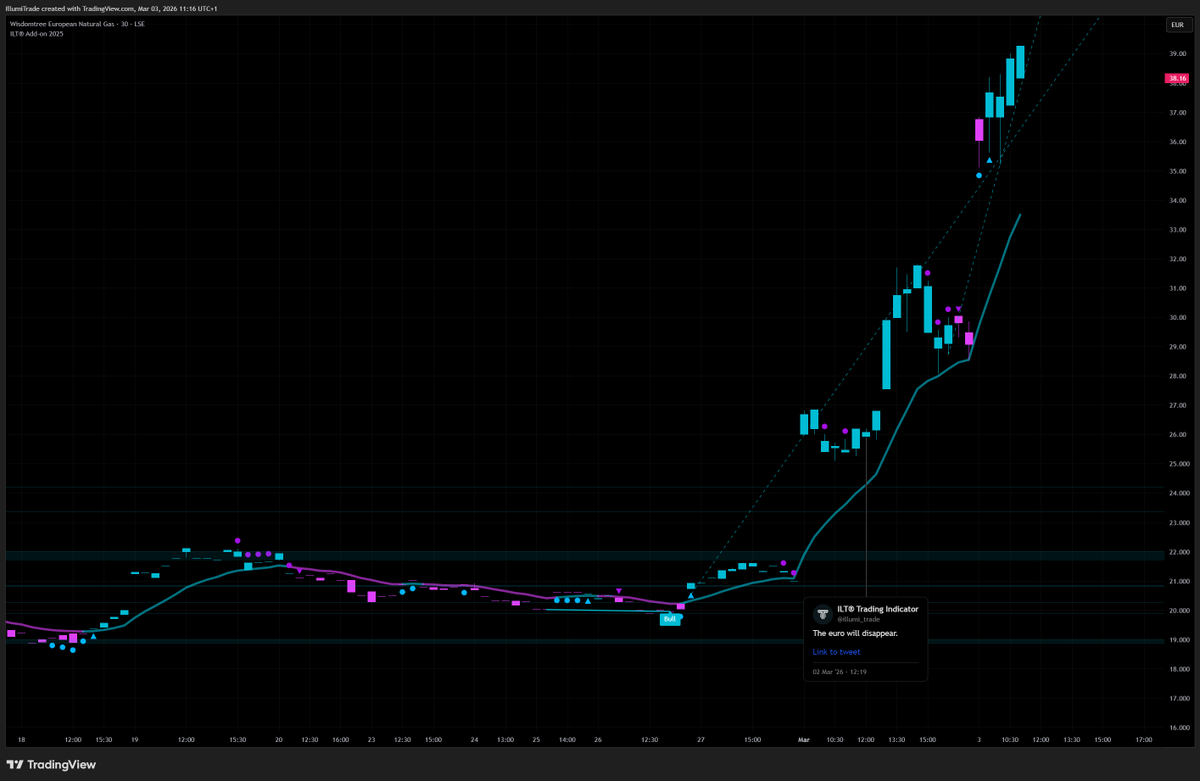Click the tweet date 02 Mar '26 · 12:19

pos(839,672)
